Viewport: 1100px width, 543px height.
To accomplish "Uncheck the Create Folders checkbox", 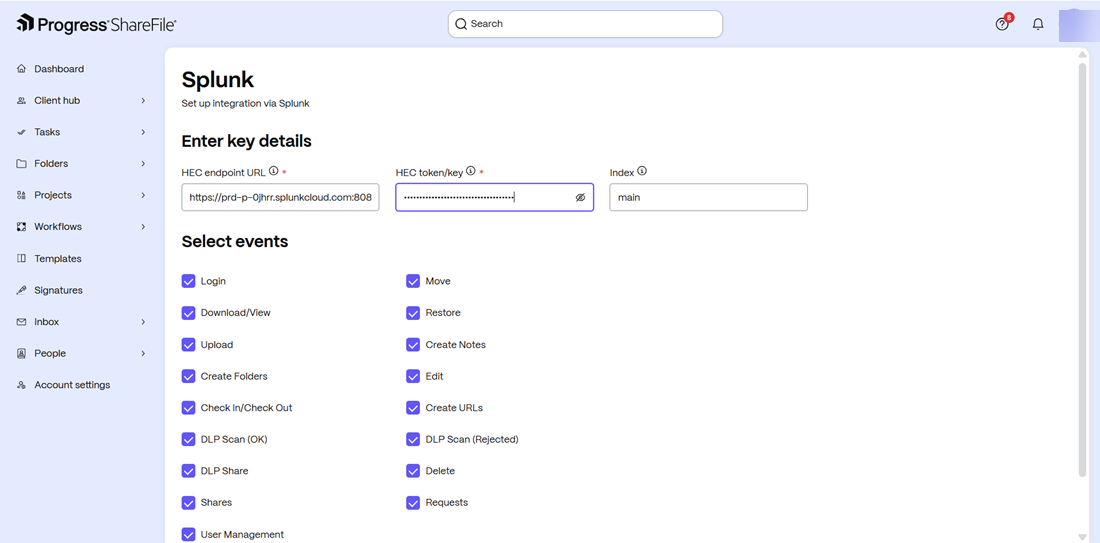I will click(188, 376).
